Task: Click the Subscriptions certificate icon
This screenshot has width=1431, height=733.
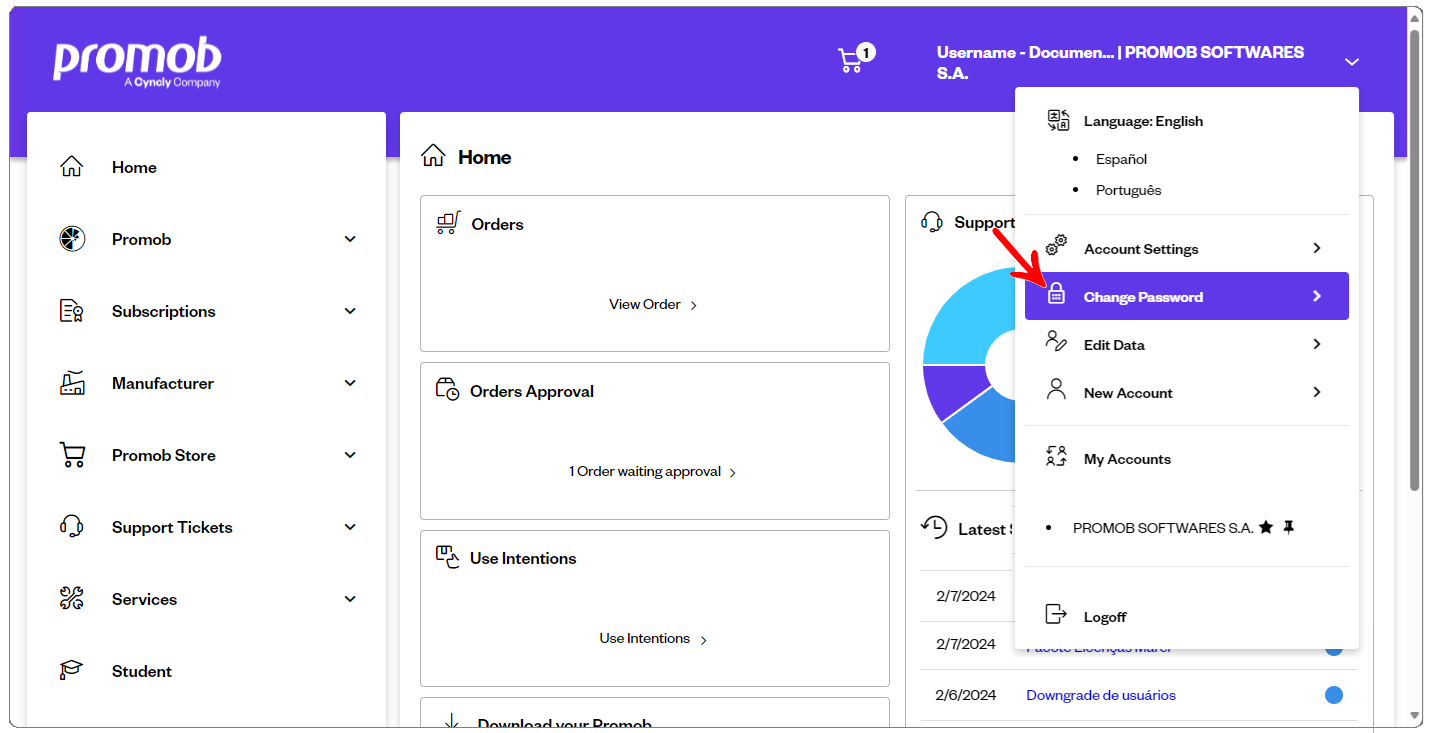Action: point(72,311)
